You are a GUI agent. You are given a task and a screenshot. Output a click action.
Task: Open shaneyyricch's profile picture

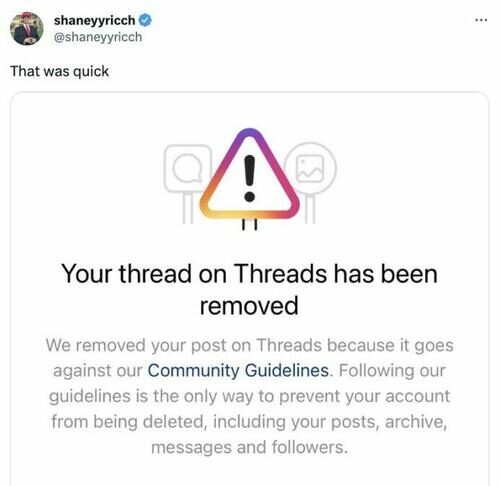pyautogui.click(x=27, y=29)
